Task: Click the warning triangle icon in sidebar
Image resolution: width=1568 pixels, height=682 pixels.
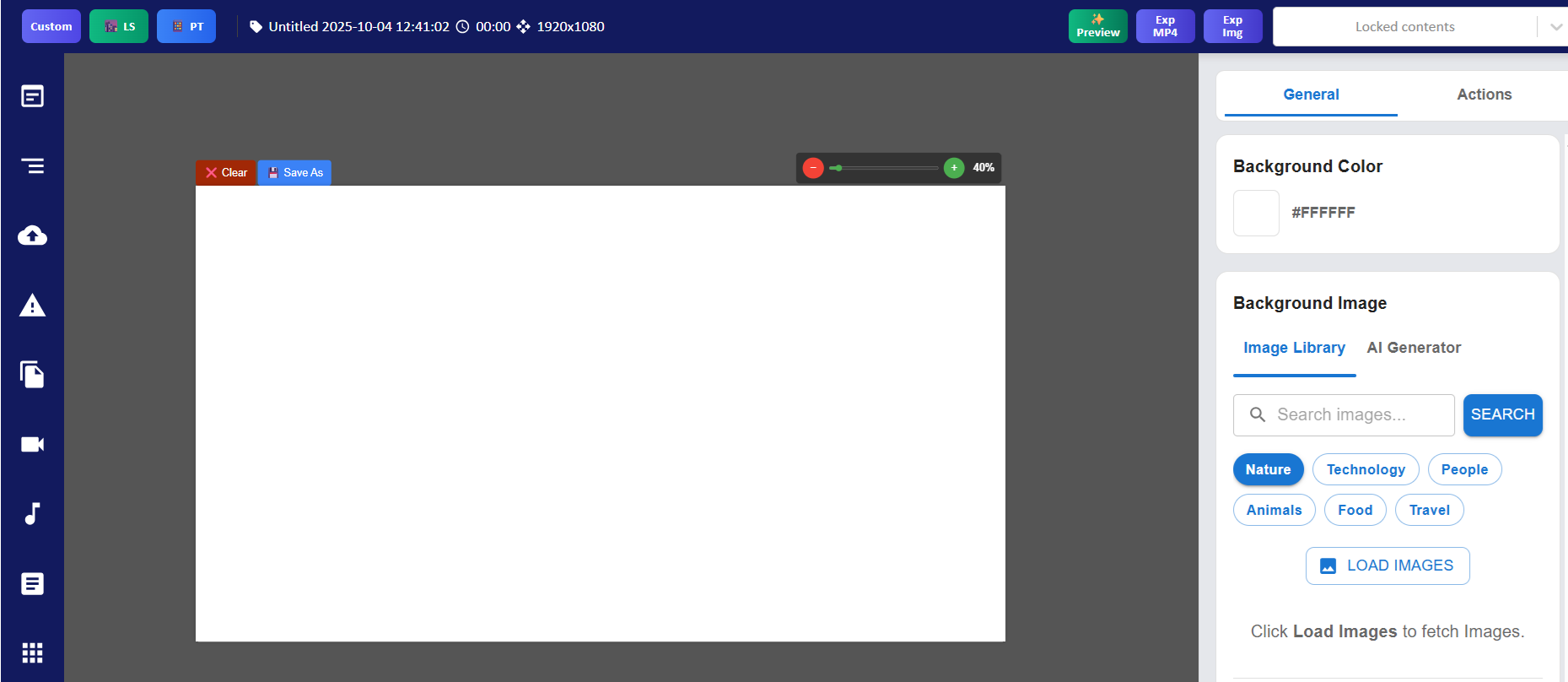Action: click(32, 306)
